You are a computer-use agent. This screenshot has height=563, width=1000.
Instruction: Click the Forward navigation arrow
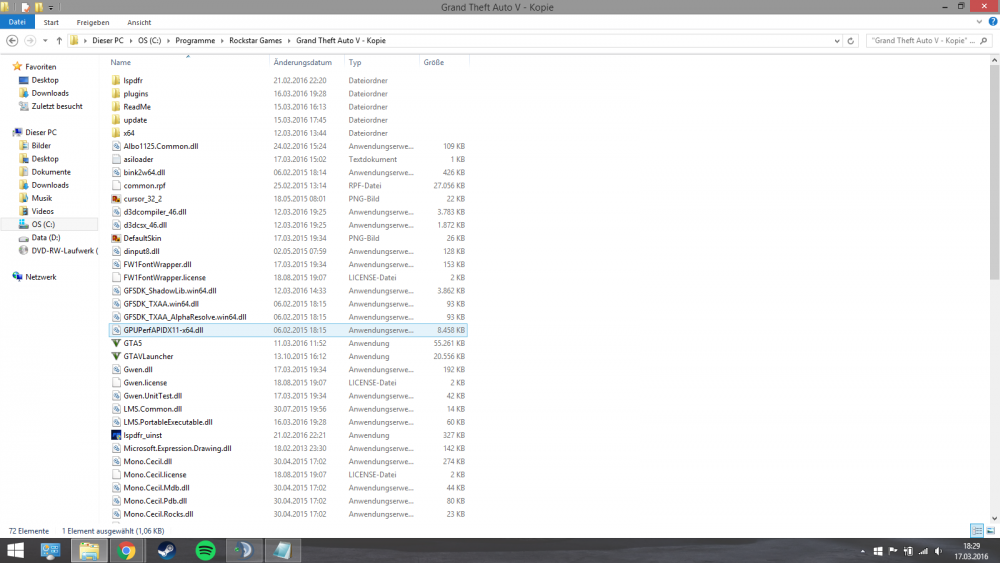(x=30, y=40)
